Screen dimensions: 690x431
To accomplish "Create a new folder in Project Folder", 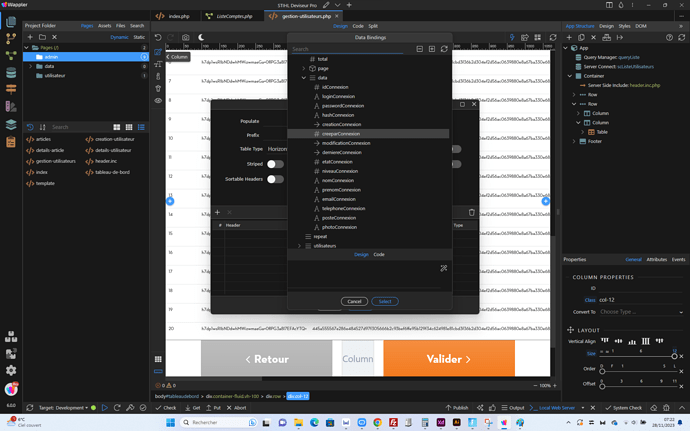I will (42, 37).
